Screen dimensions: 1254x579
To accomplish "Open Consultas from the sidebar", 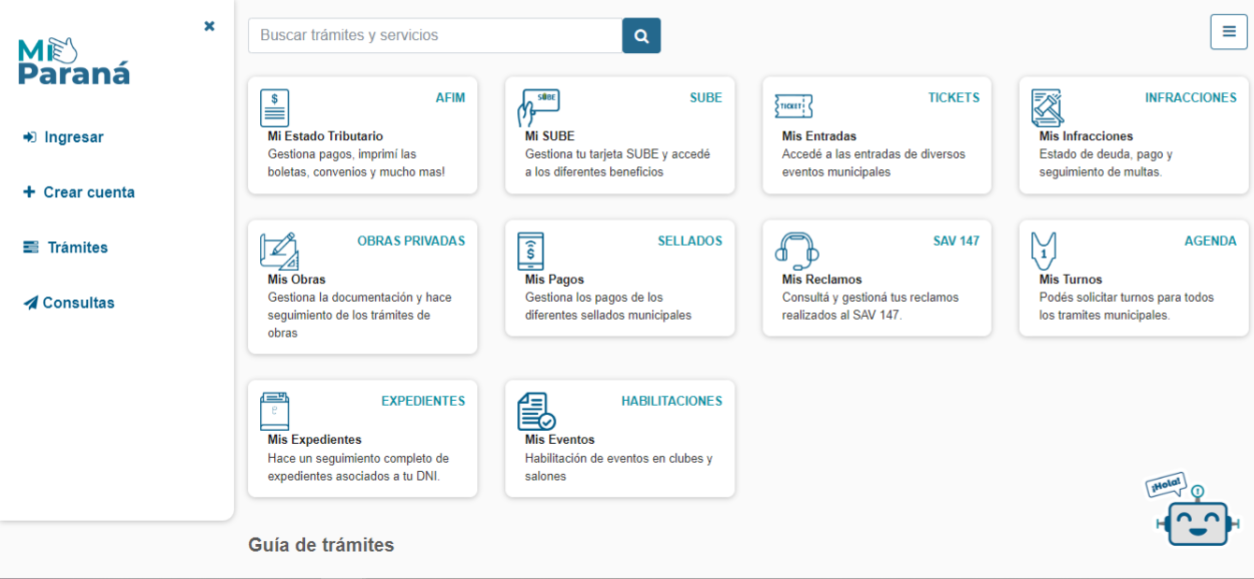I will click(78, 302).
